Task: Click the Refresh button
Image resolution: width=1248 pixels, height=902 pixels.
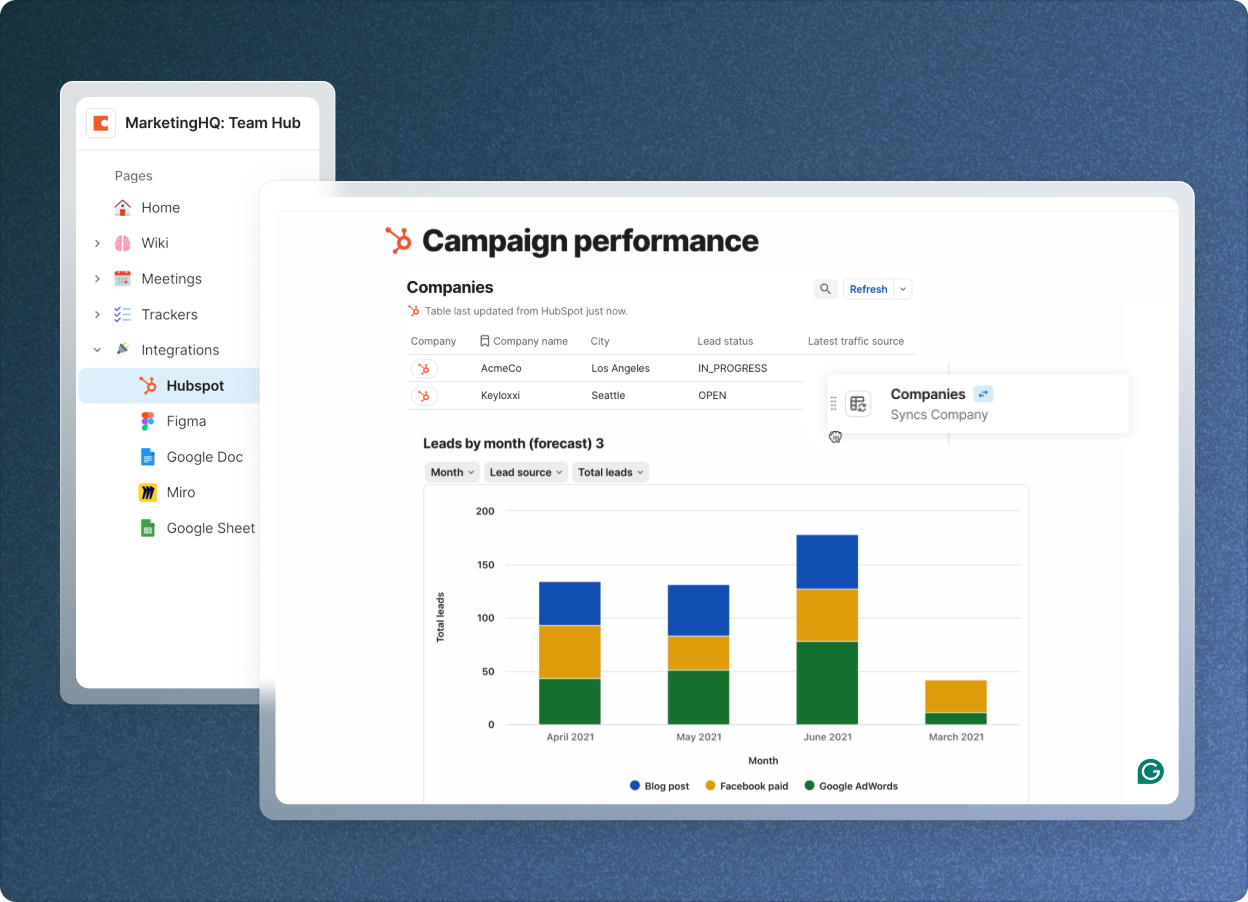Action: 868,288
